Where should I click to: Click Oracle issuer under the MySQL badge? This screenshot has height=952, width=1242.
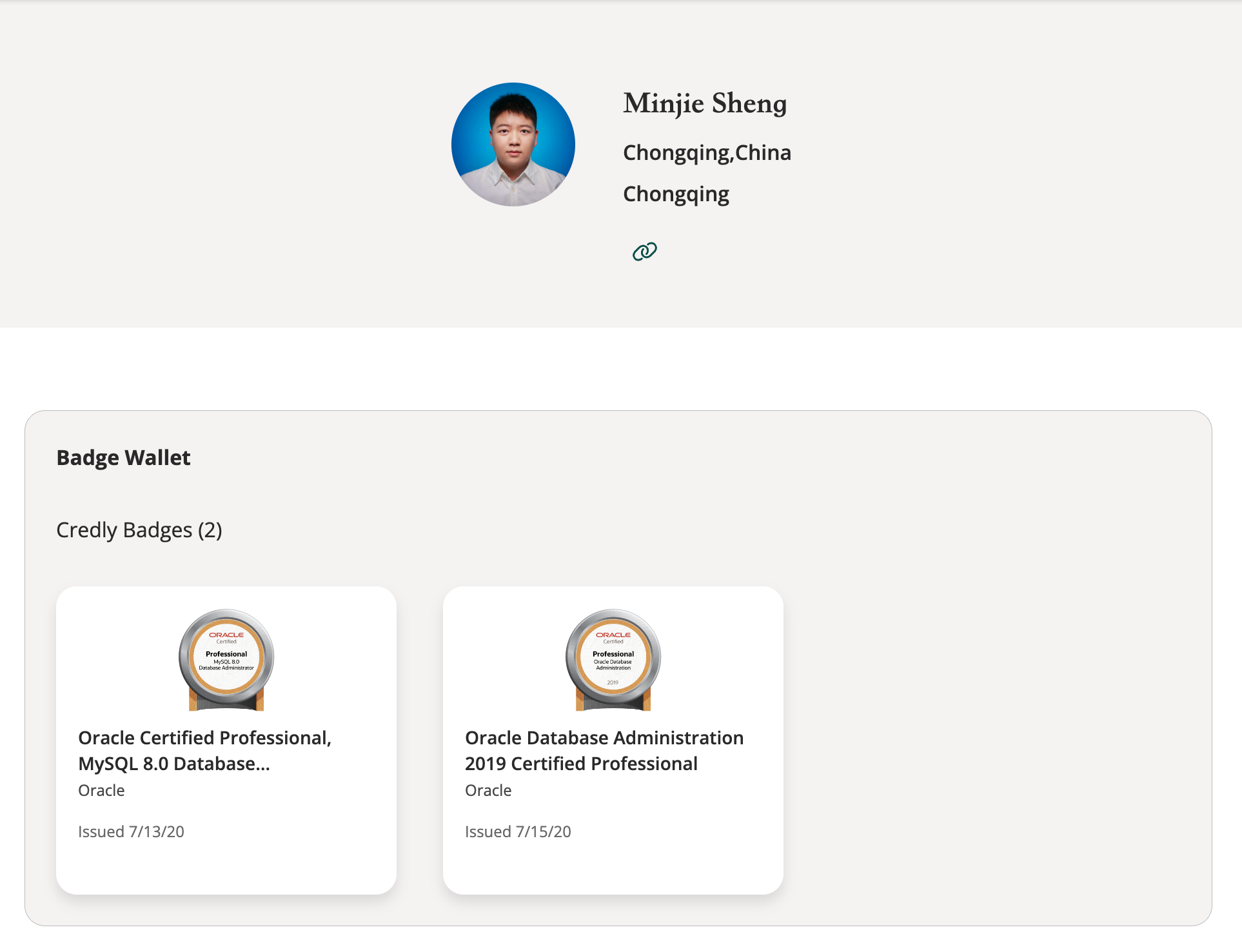click(101, 790)
